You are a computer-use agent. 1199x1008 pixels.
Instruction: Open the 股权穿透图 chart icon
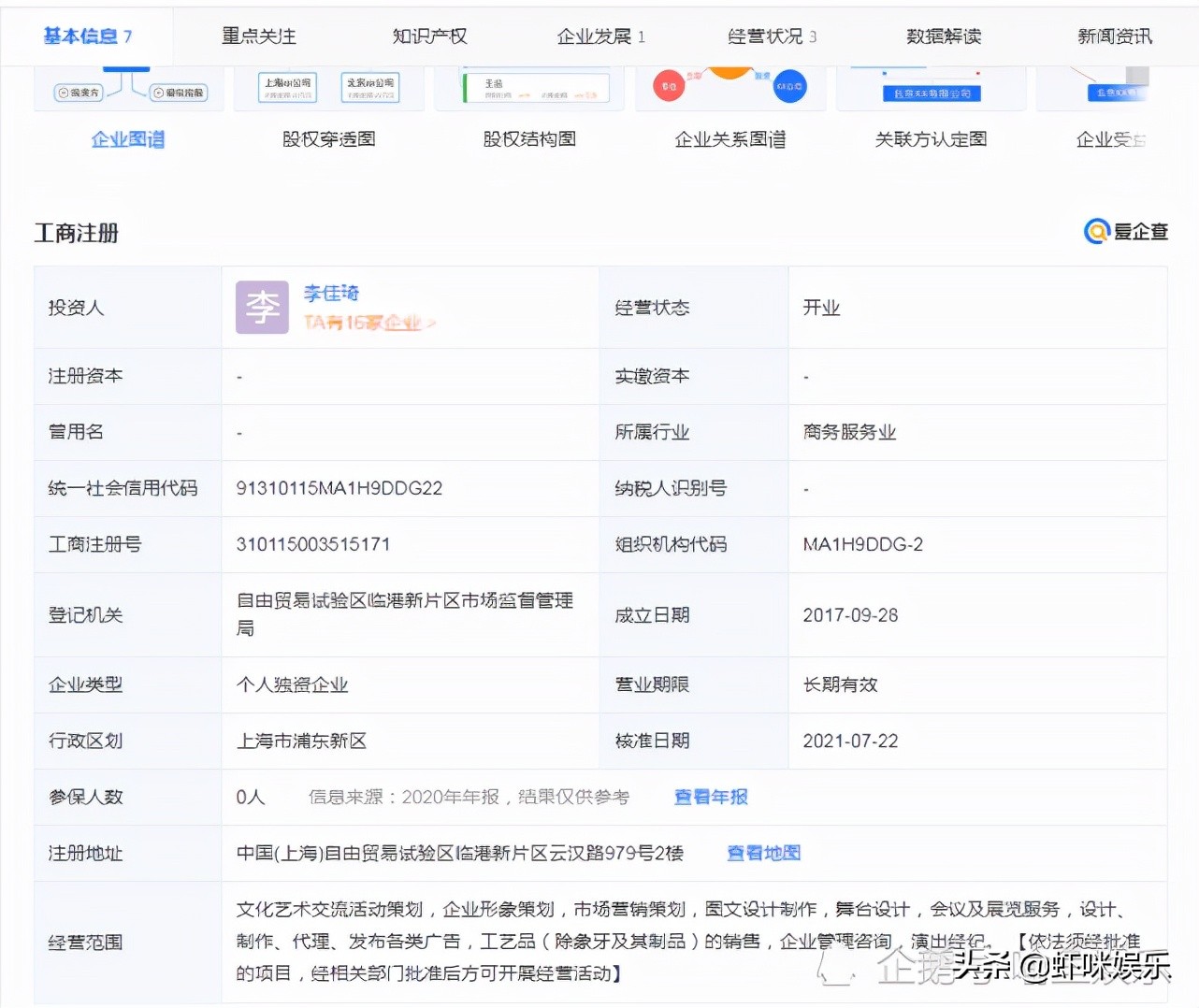(329, 87)
